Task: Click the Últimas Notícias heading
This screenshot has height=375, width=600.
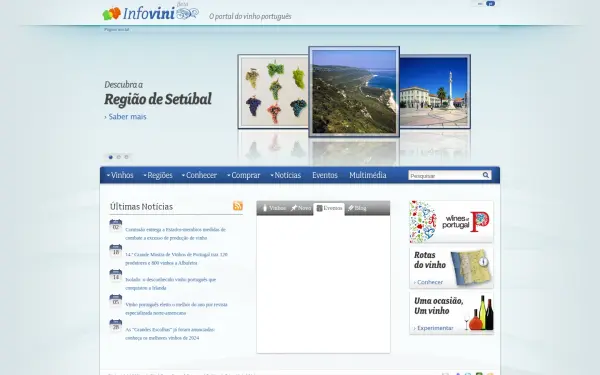Action: tap(141, 207)
